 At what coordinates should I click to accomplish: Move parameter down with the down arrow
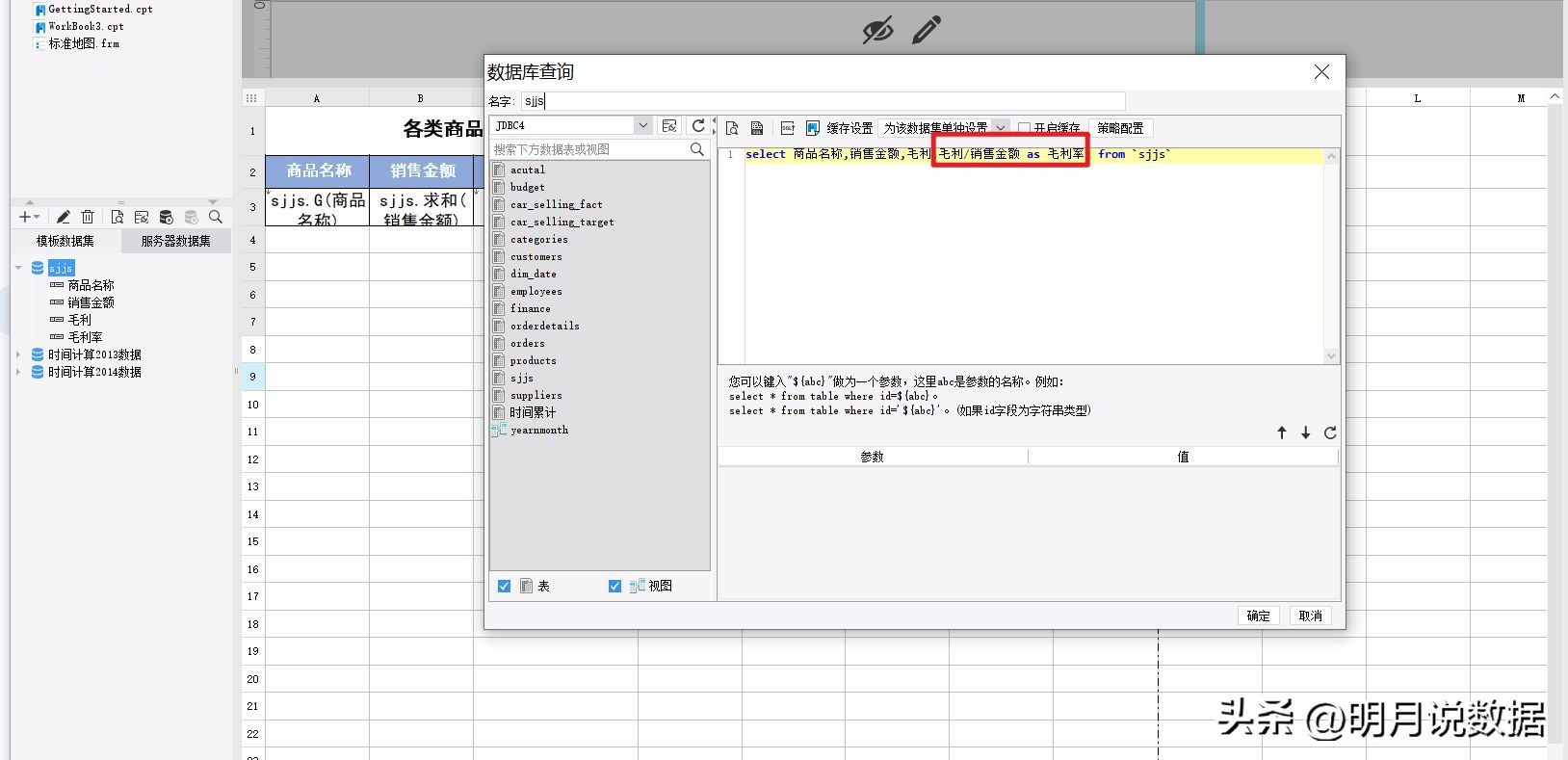pyautogui.click(x=1306, y=432)
